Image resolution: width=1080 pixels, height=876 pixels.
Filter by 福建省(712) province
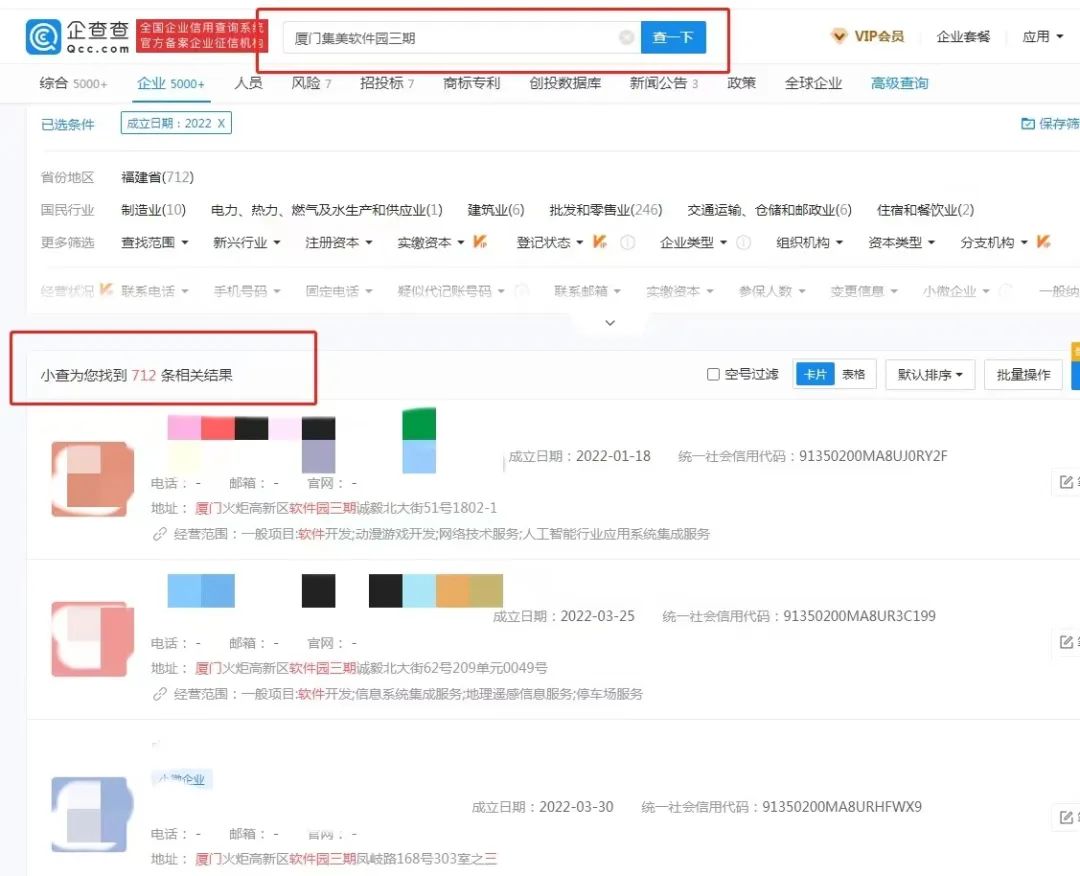tap(158, 177)
